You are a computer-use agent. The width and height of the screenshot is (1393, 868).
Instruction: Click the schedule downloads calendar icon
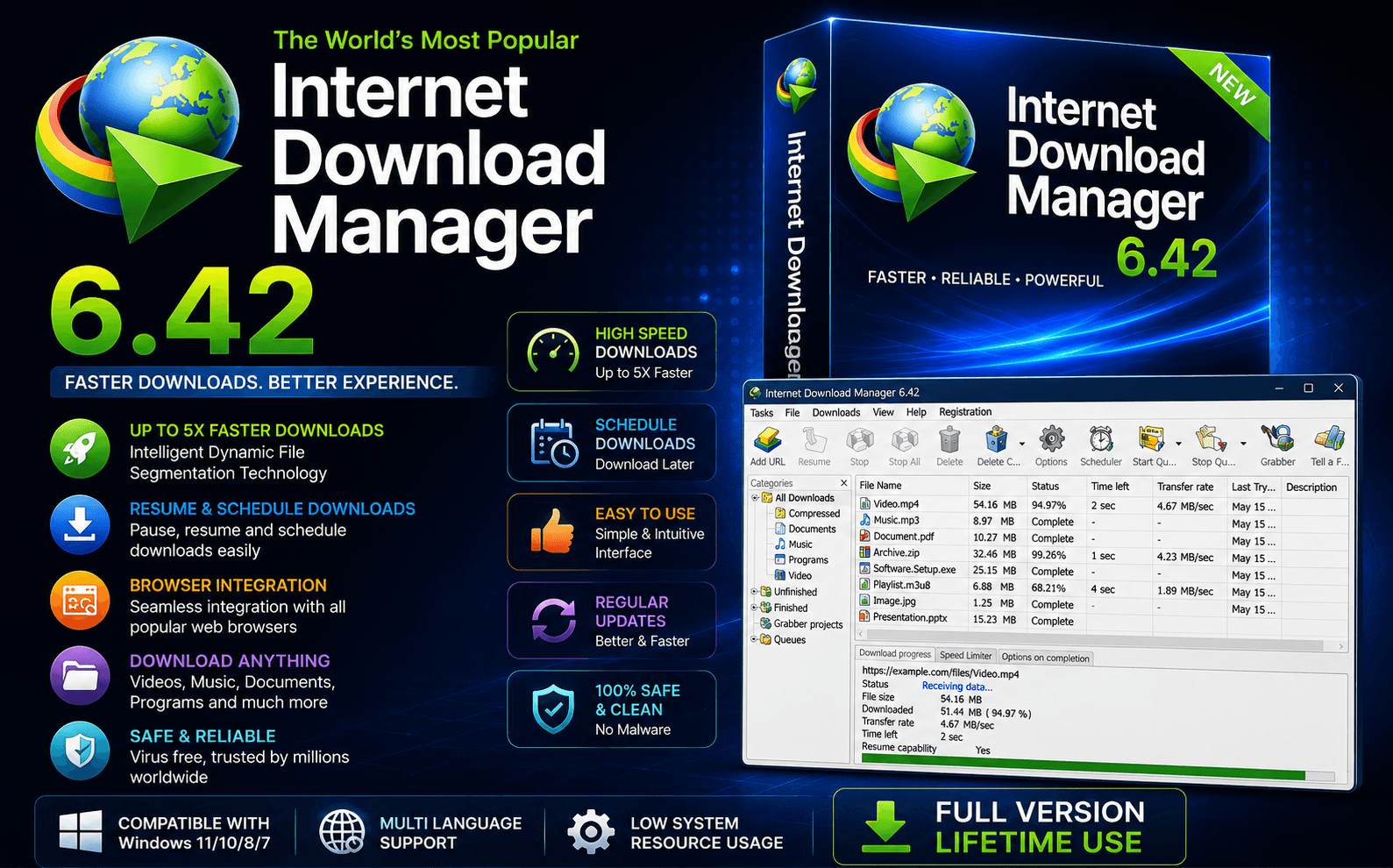pos(553,443)
